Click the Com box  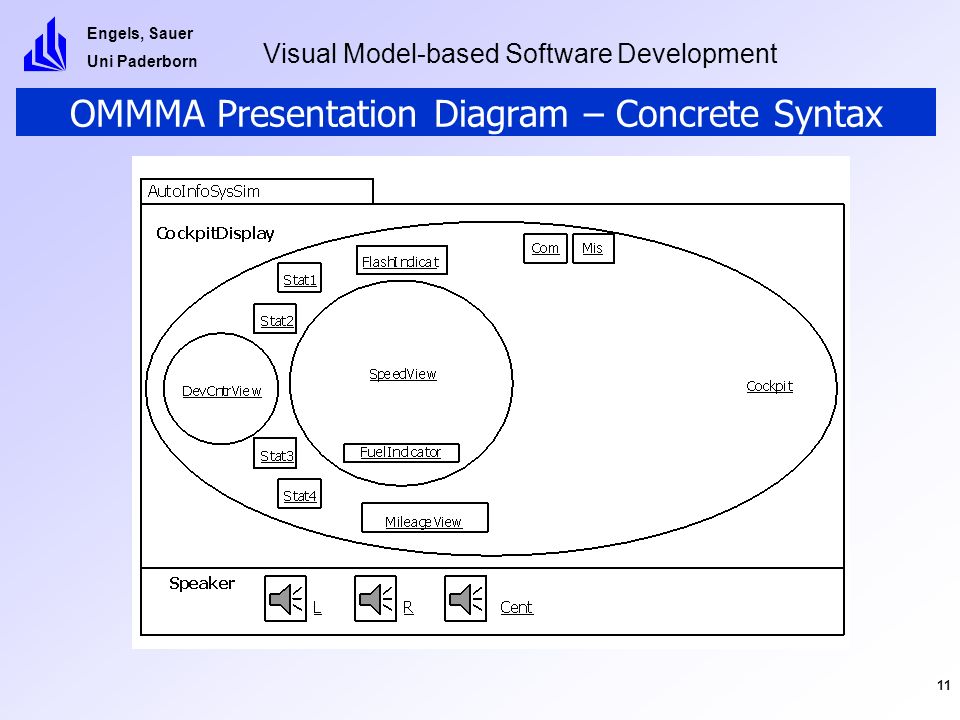545,249
